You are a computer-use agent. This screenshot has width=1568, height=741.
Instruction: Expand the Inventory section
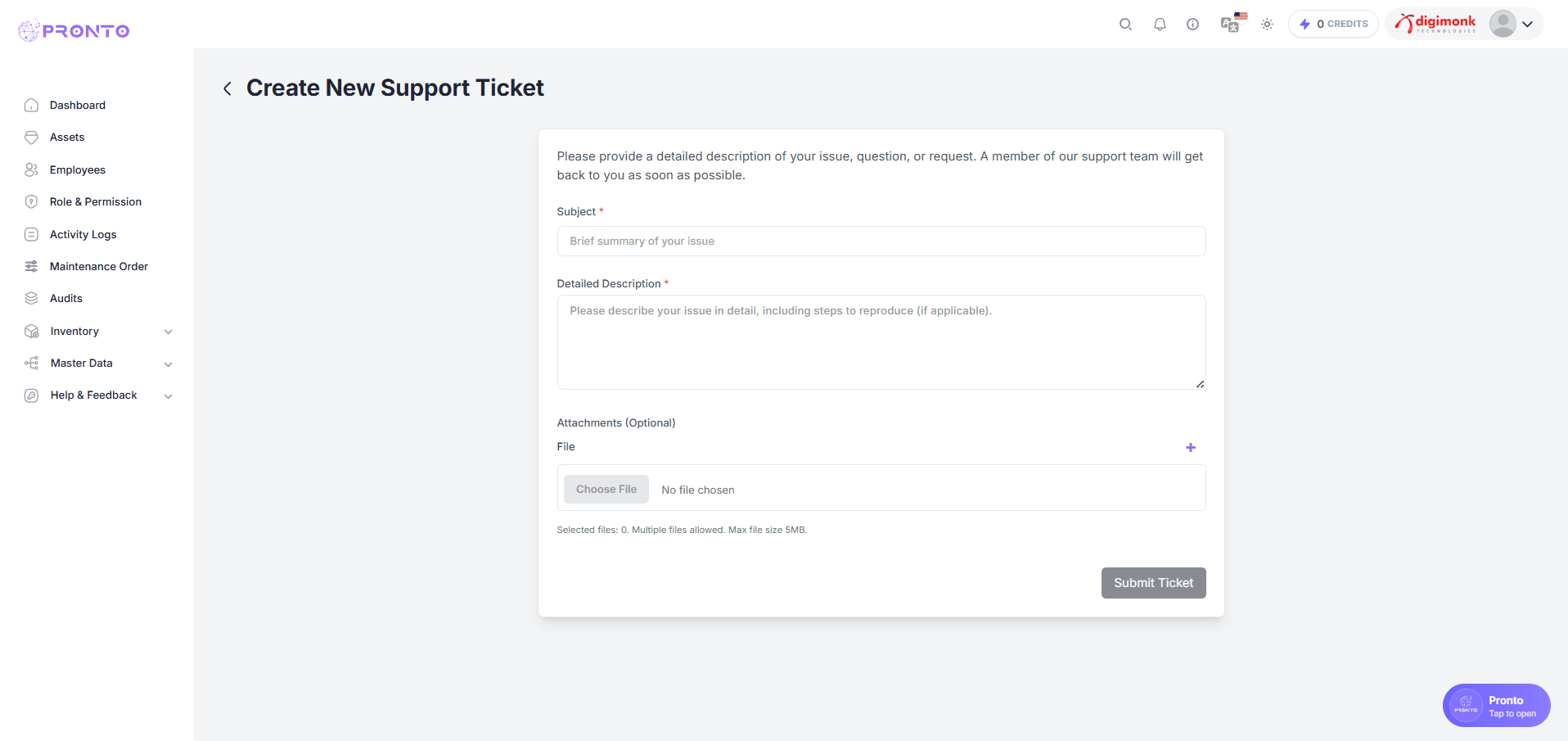[97, 331]
